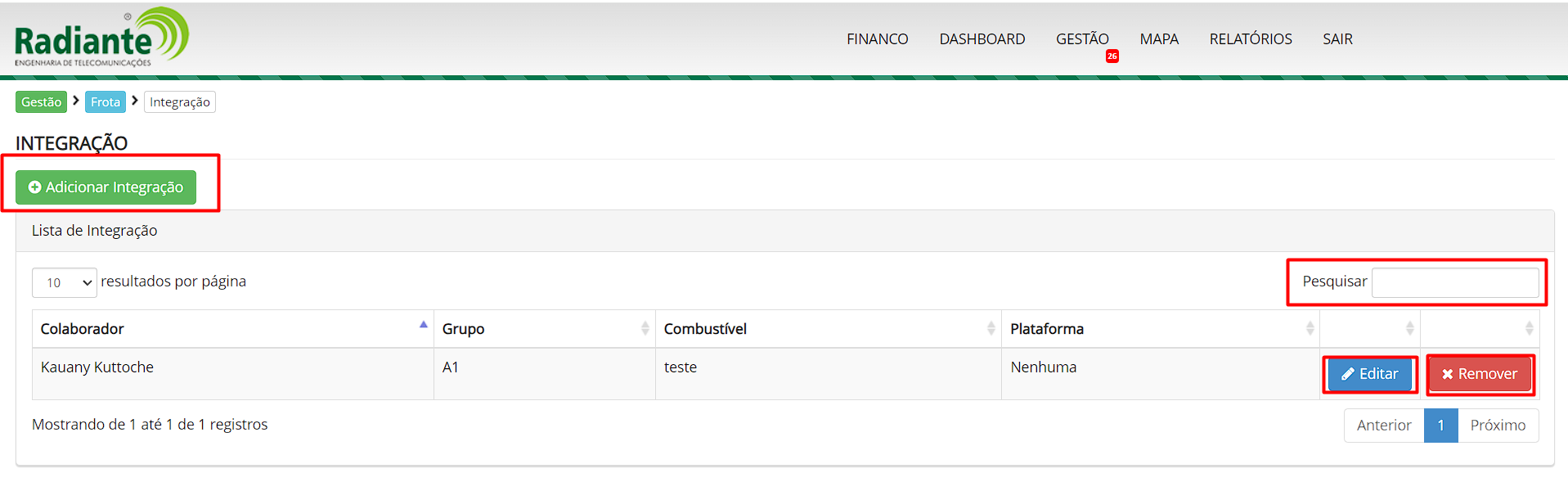Sort the Plataforma column
Viewport: 1568px width, 491px height.
(x=1310, y=329)
